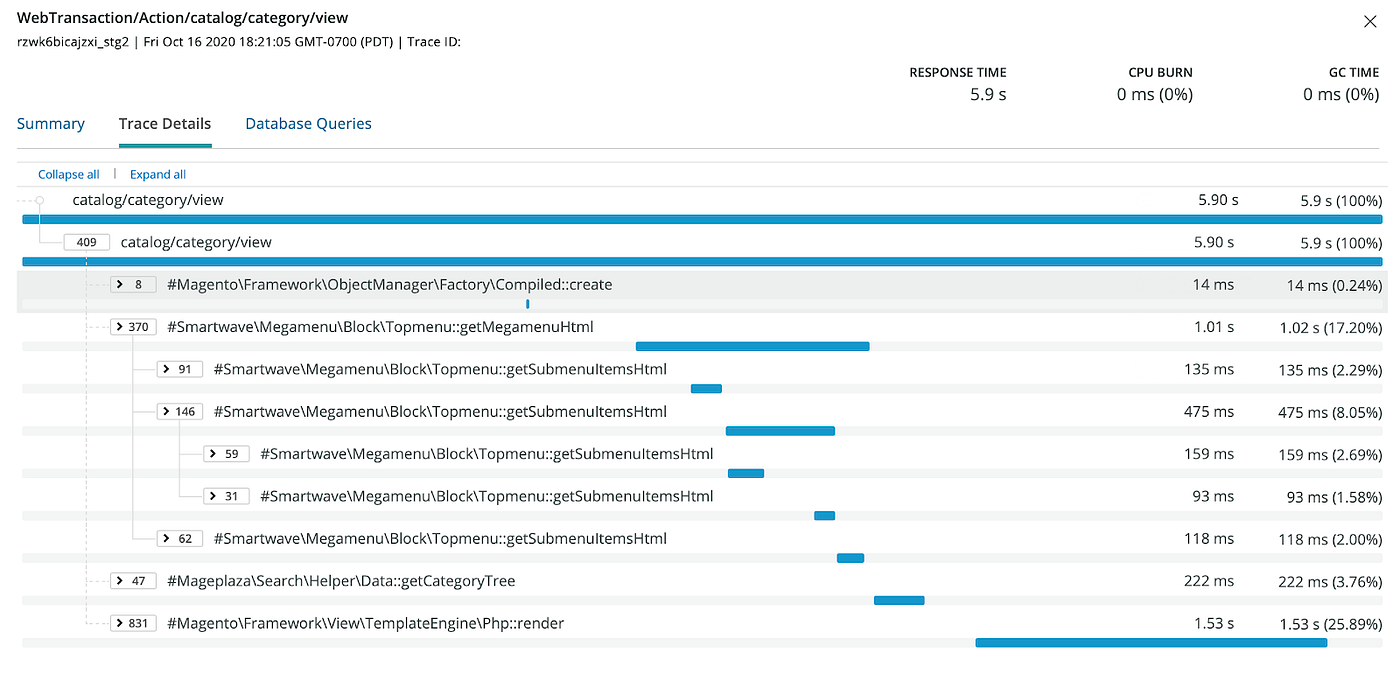Click the 1.02 s (17.20%) value
The height and width of the screenshot is (697, 1400).
click(1331, 328)
